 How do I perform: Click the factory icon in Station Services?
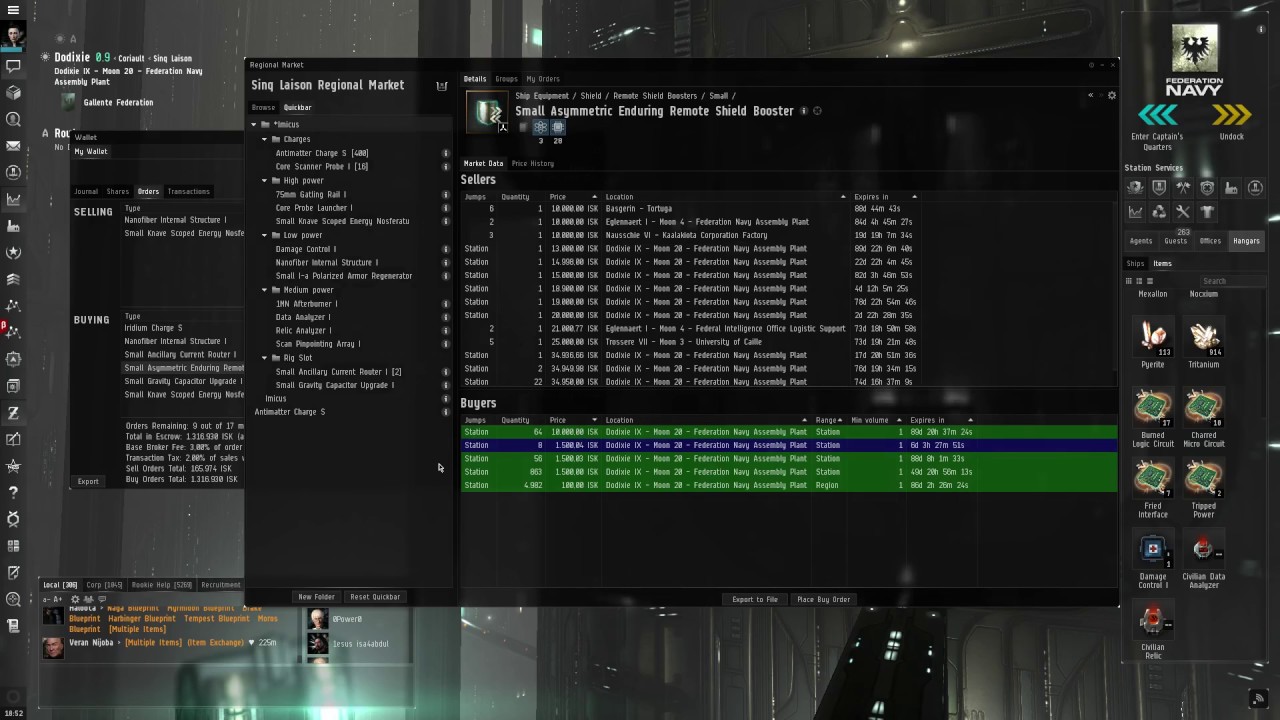(x=1231, y=188)
